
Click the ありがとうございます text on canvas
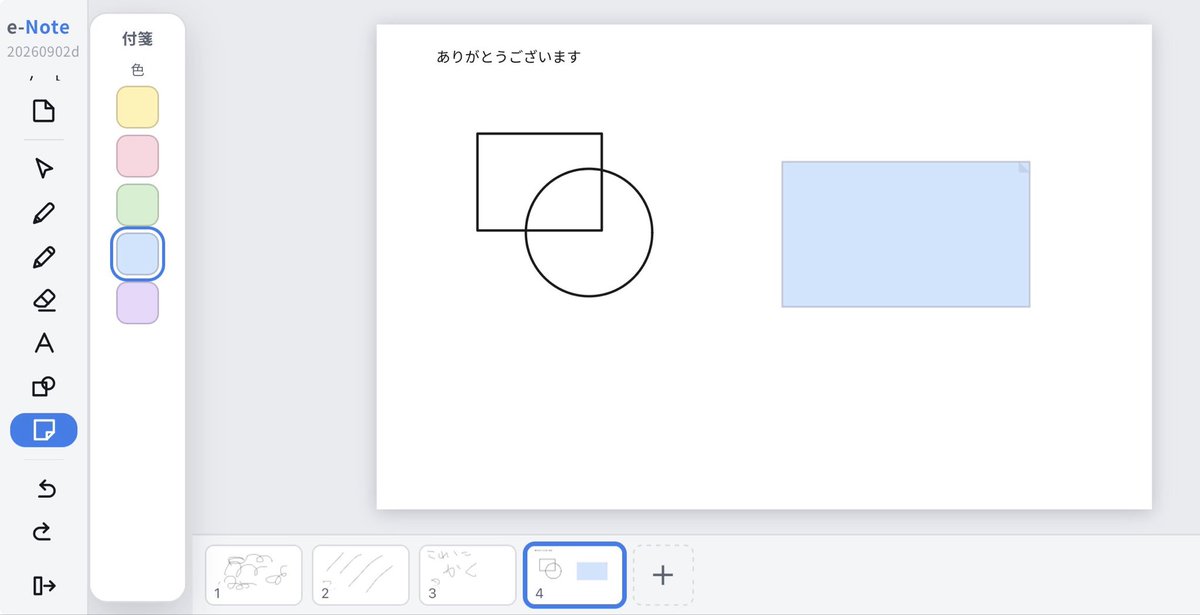508,57
